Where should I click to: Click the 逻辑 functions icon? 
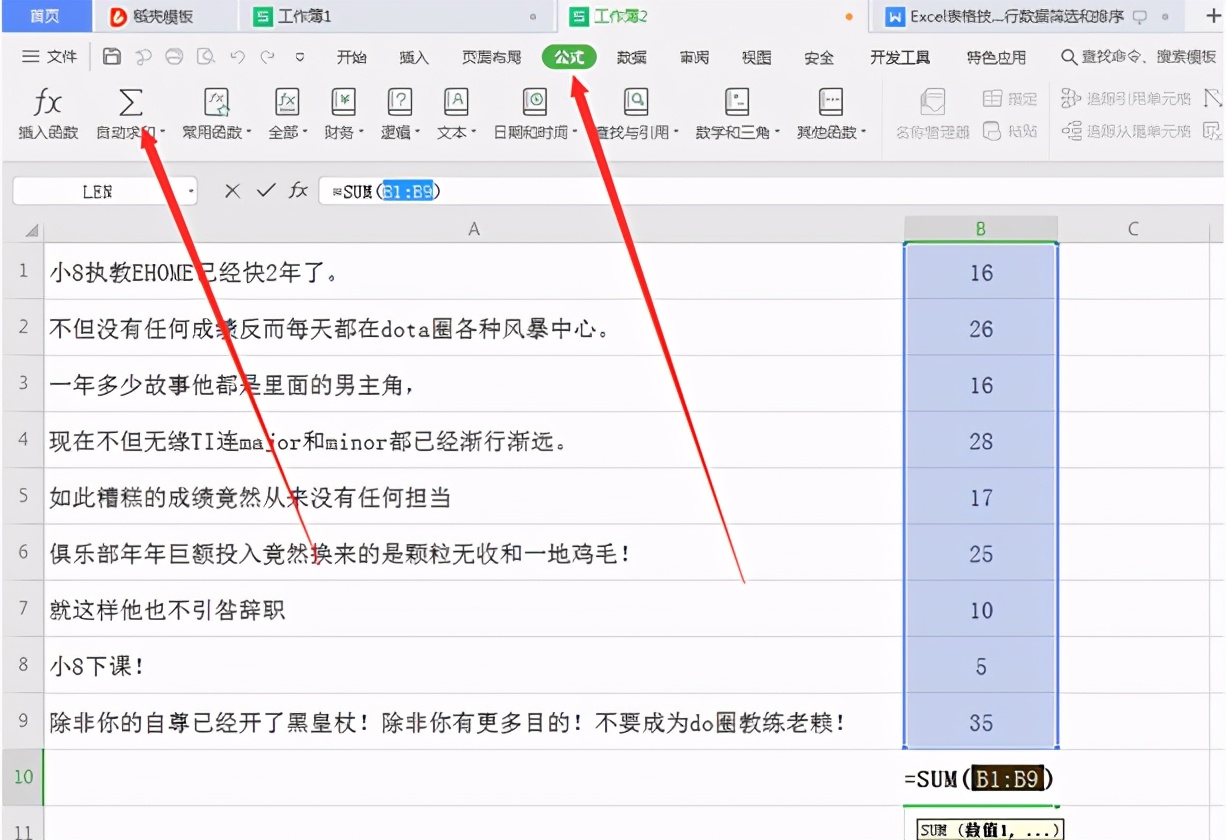coord(400,101)
